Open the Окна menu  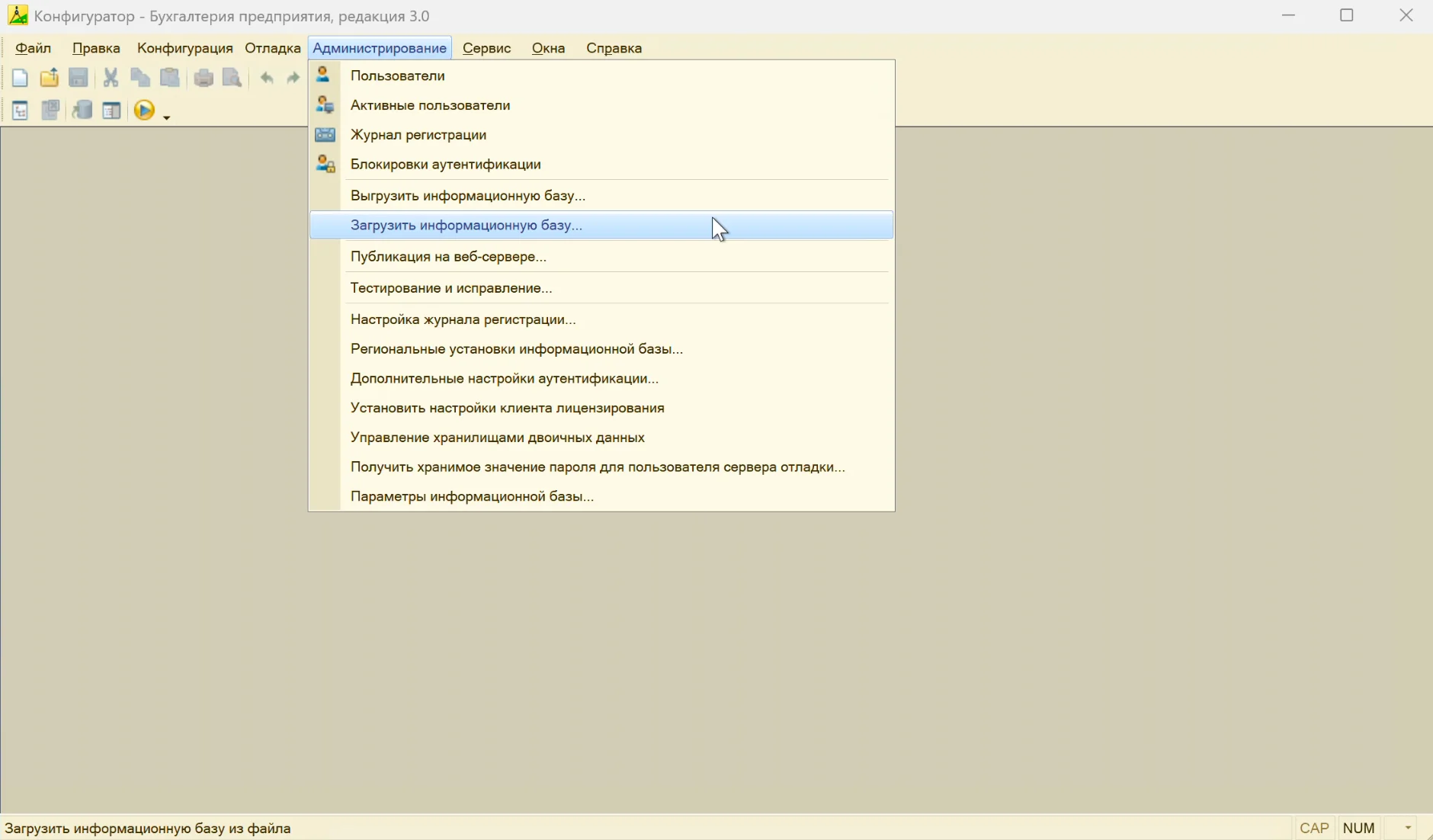549,48
